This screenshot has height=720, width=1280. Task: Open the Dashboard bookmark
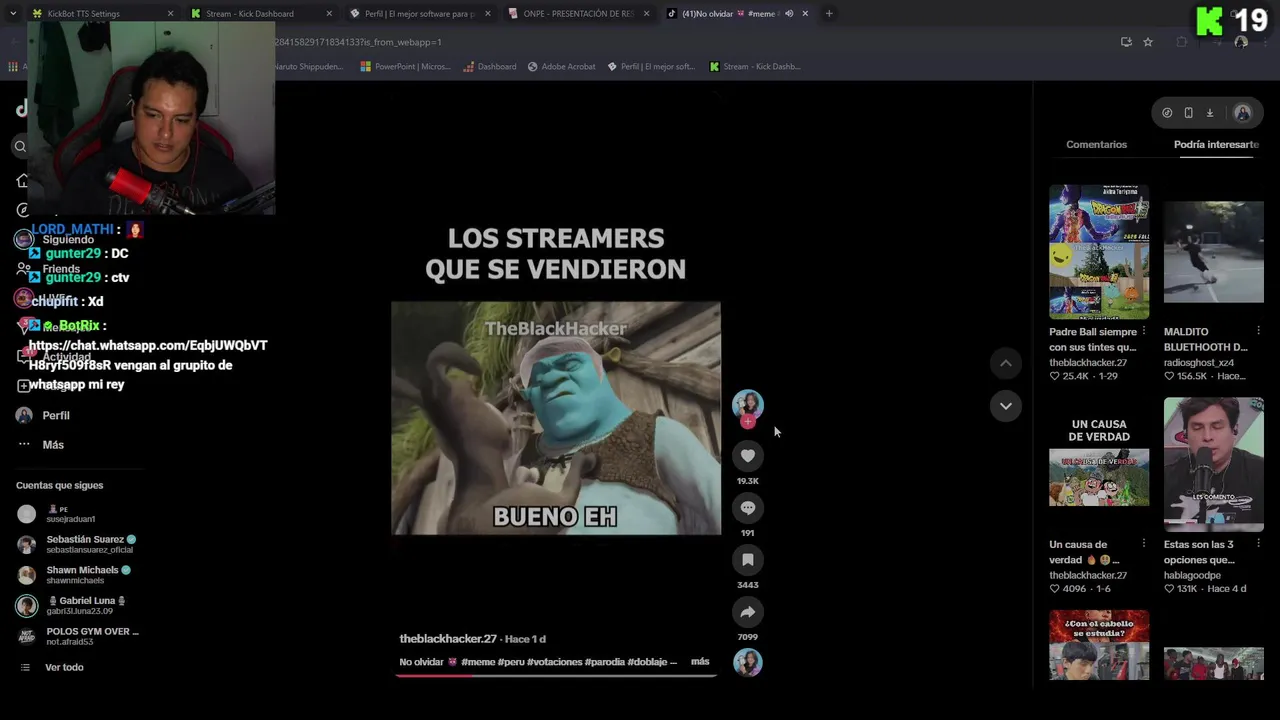(490, 67)
